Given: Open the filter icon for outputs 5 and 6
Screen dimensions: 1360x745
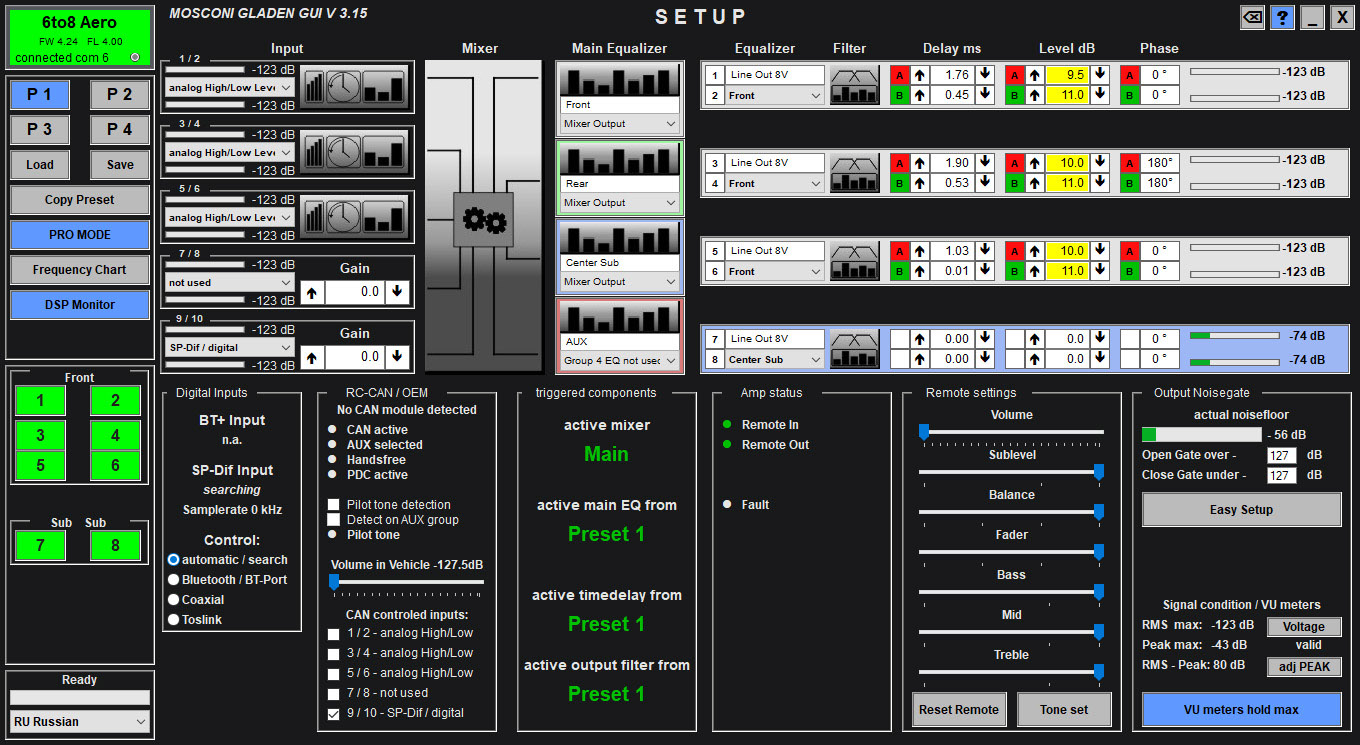Looking at the screenshot, I should tap(855, 261).
